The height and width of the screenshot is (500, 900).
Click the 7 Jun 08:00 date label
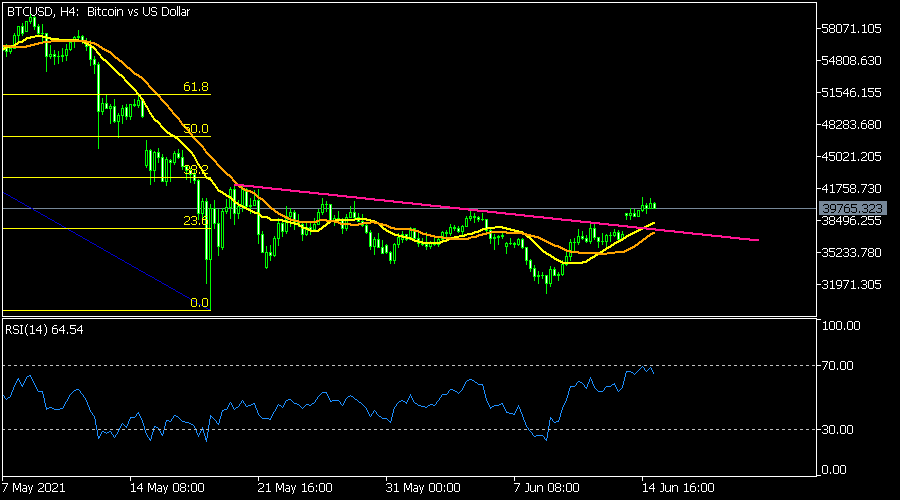pos(546,488)
